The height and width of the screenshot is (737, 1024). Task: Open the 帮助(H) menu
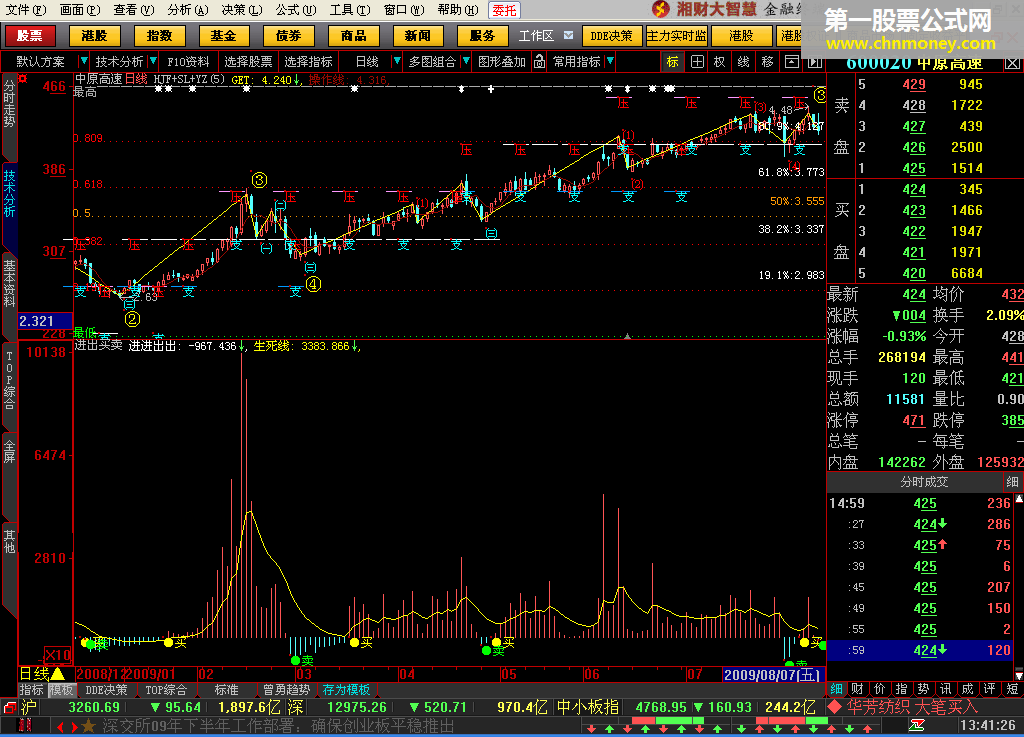[458, 10]
